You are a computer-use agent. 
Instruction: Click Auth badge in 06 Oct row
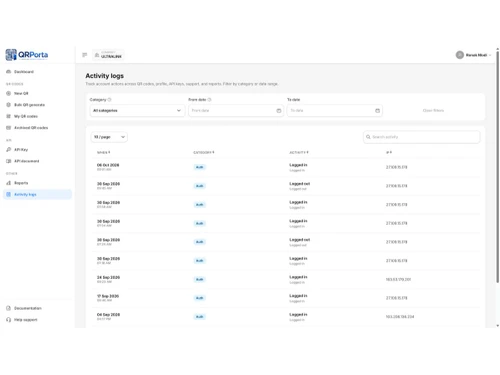[x=200, y=167]
